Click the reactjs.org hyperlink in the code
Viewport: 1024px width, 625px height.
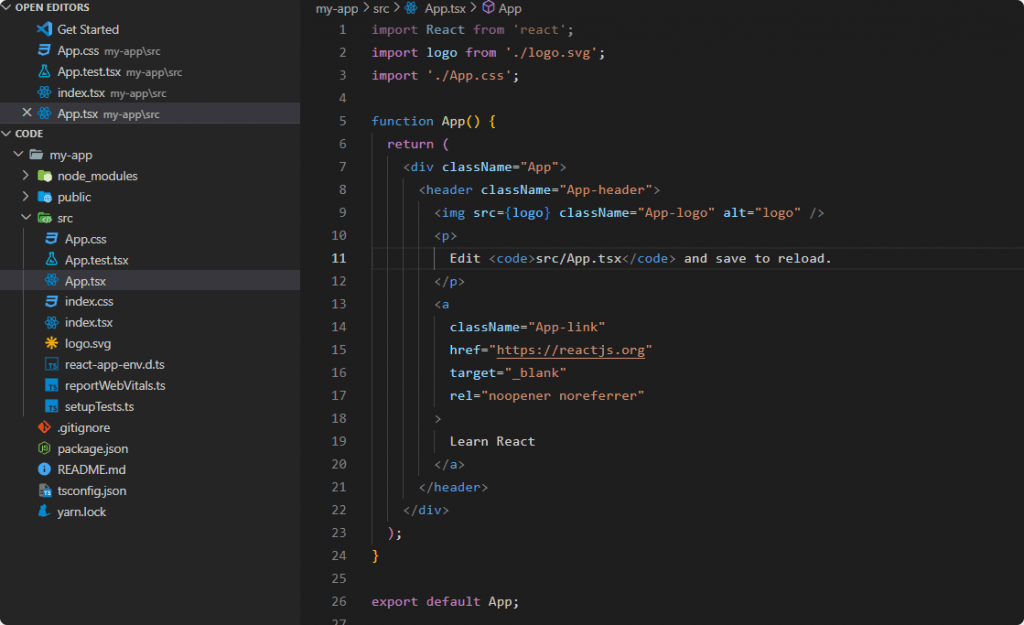coord(571,350)
